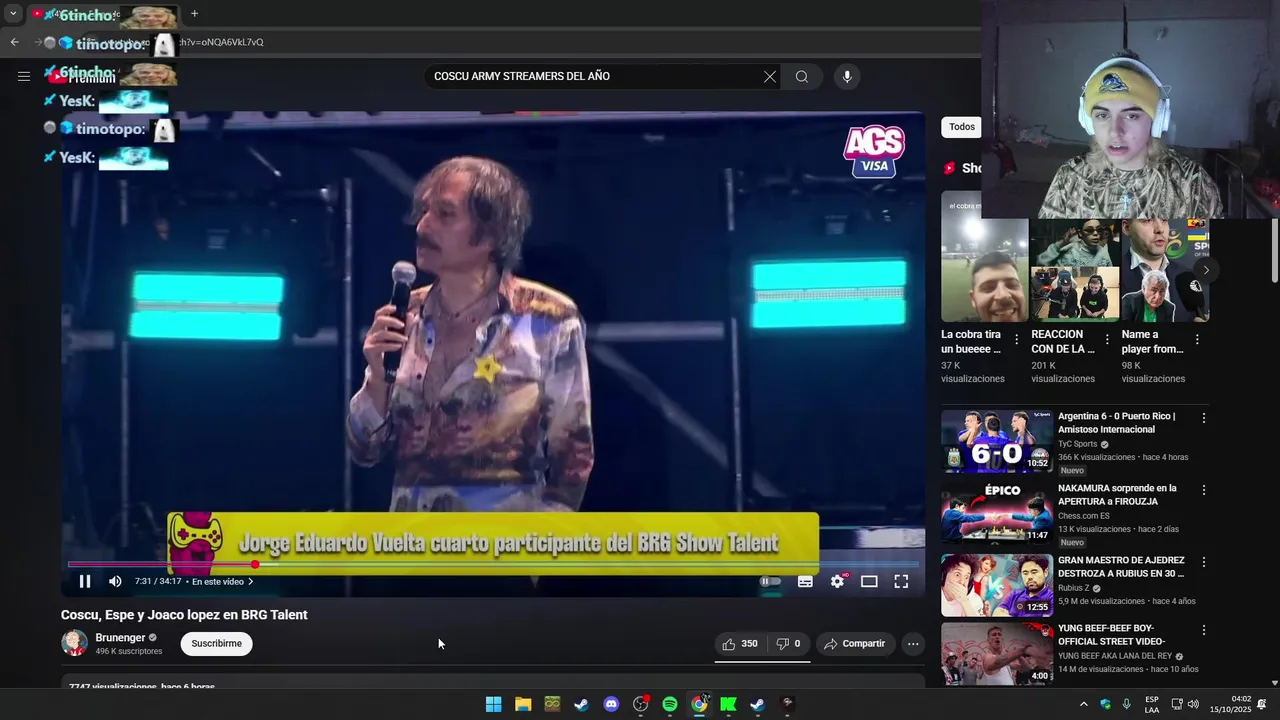Open a new browser tab with plus
The image size is (1280, 720).
(x=194, y=14)
